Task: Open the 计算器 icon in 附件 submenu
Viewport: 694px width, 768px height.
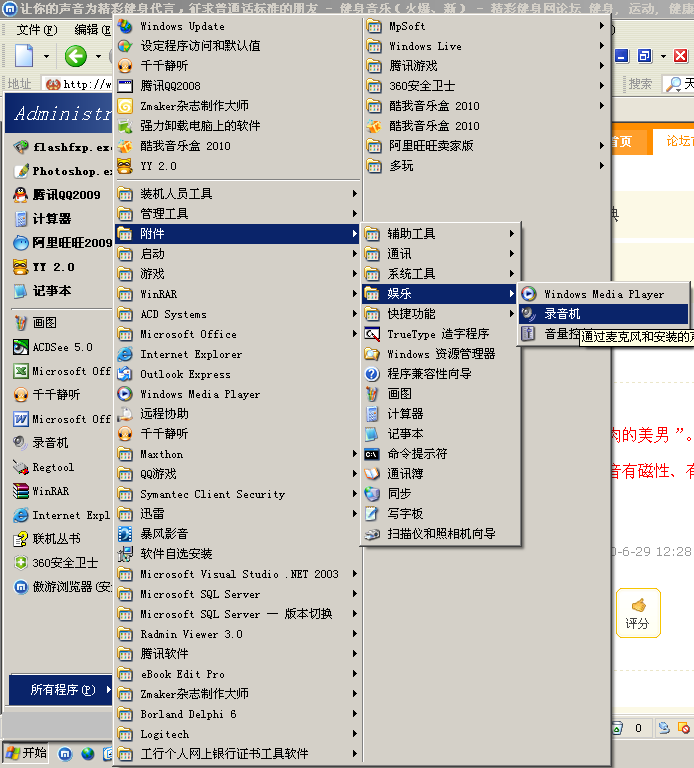Action: (372, 414)
